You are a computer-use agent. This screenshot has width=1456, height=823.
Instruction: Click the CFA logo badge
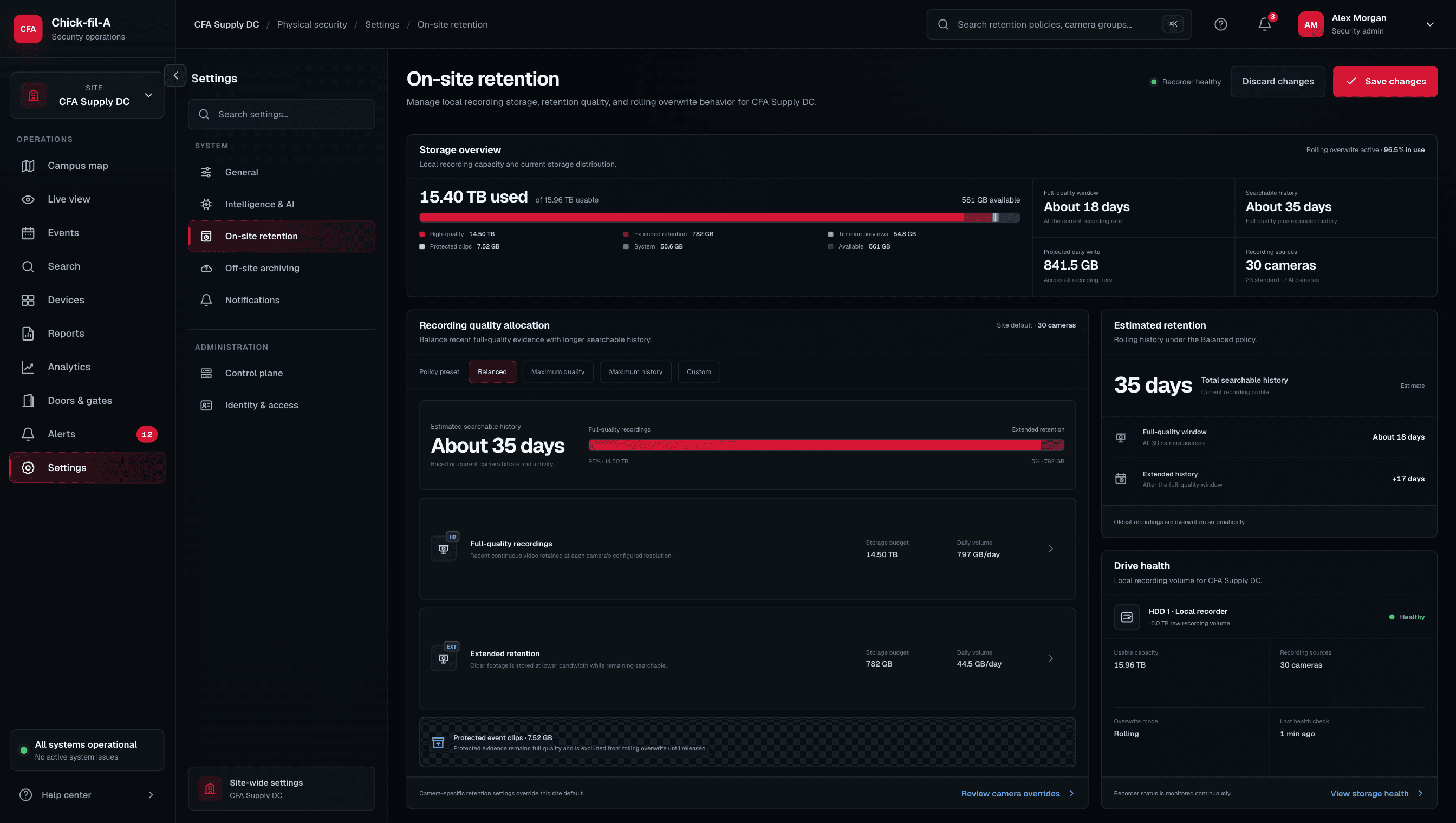coord(28,29)
